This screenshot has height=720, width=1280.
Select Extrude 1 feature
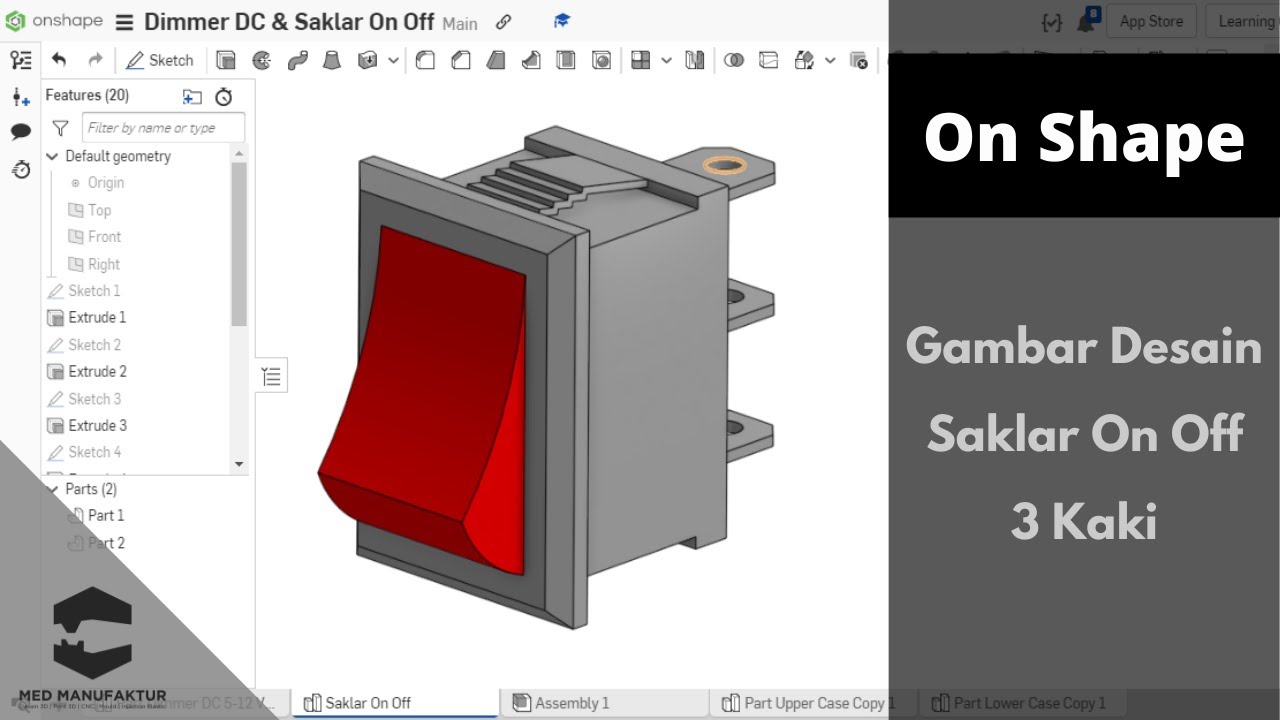click(97, 318)
